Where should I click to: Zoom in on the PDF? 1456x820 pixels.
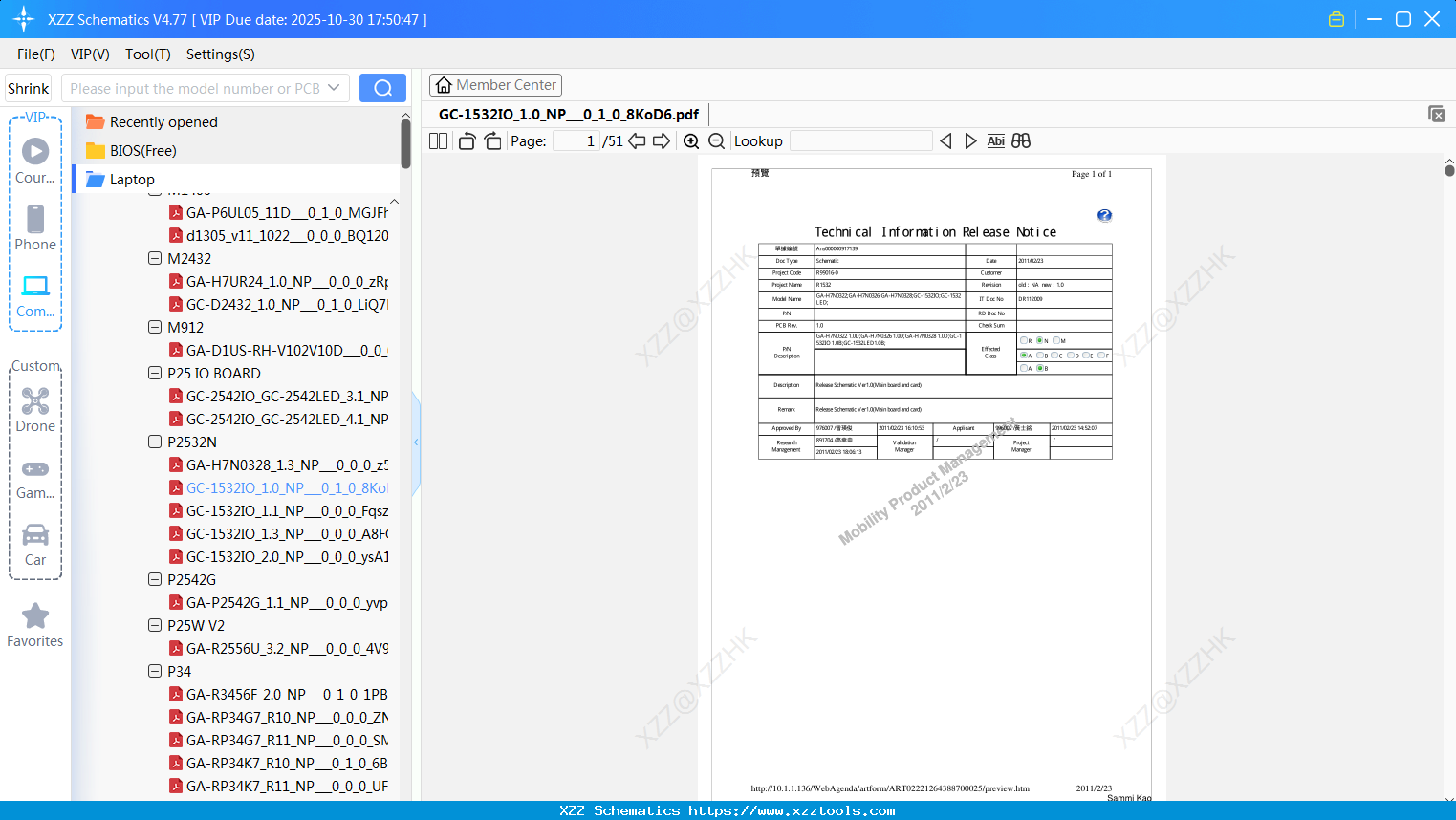(x=691, y=141)
